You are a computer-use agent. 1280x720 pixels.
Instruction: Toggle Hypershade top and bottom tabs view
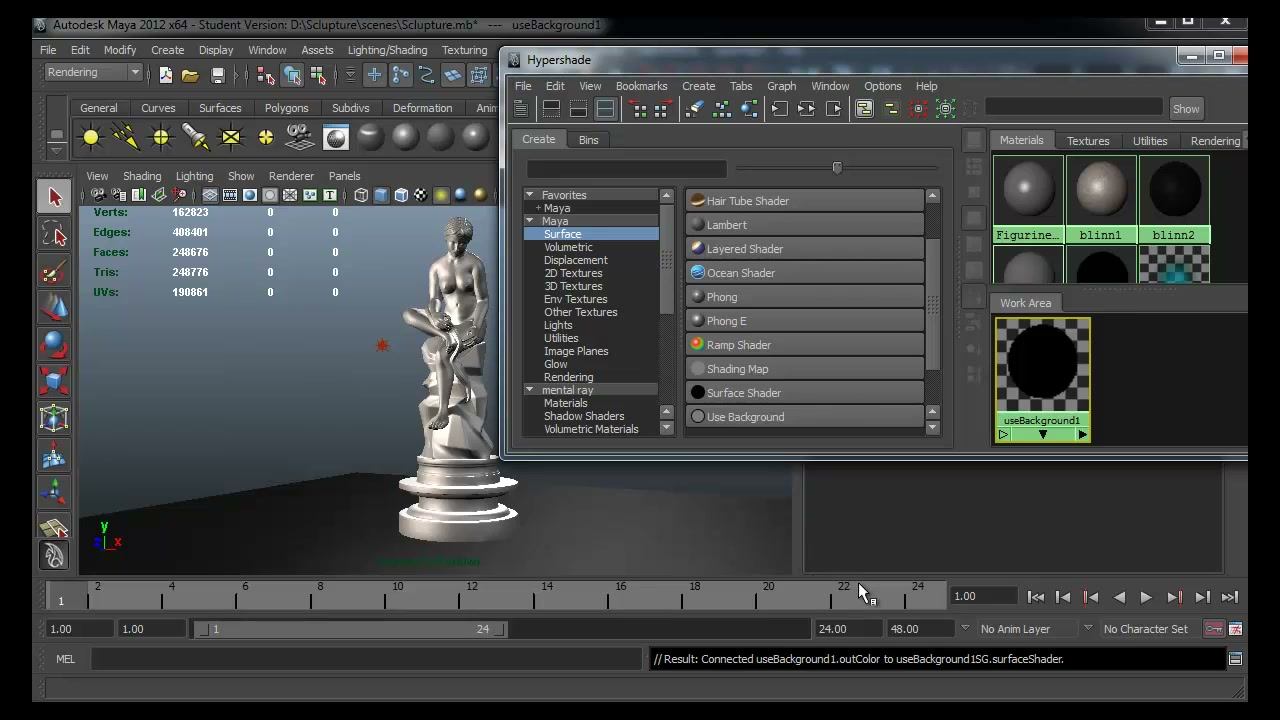(606, 109)
